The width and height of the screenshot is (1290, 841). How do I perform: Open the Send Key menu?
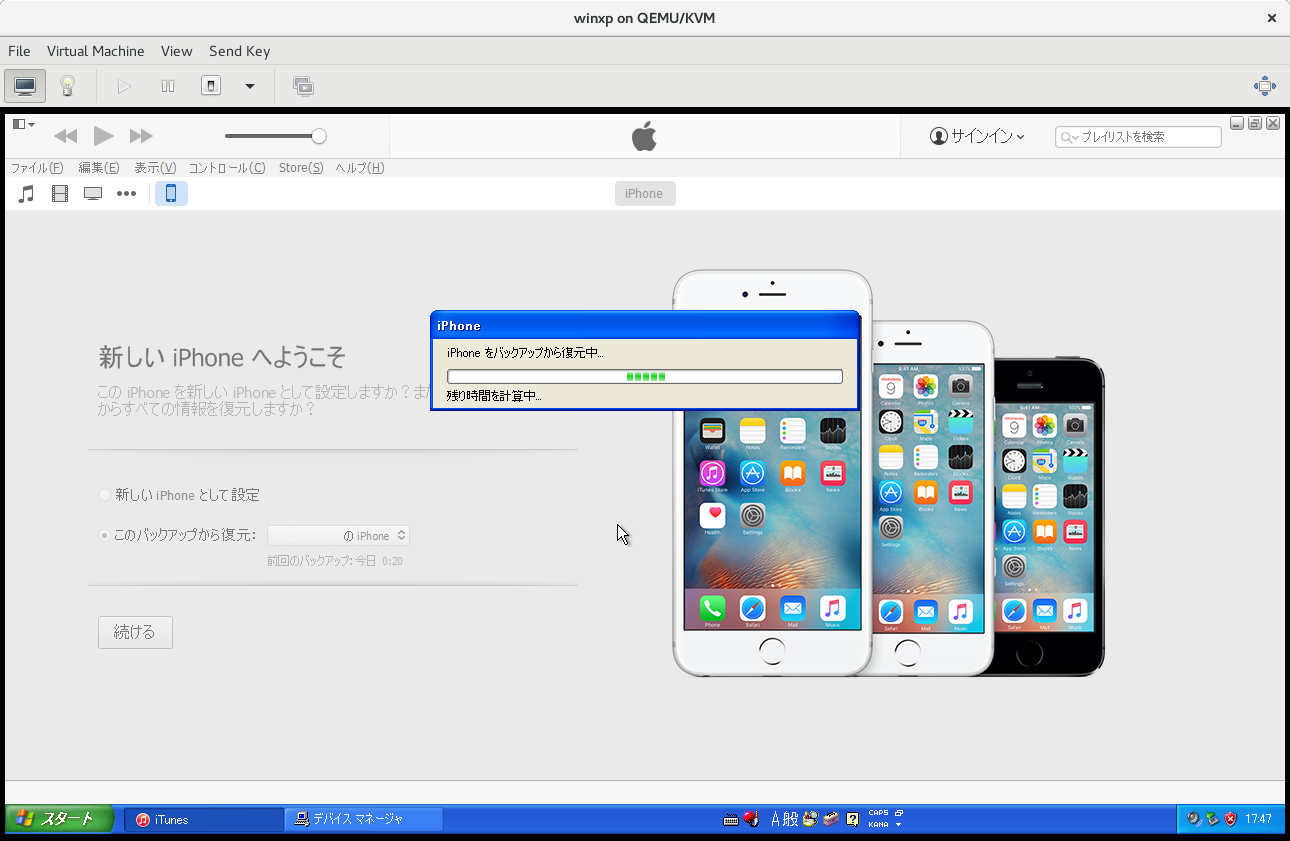[x=239, y=51]
